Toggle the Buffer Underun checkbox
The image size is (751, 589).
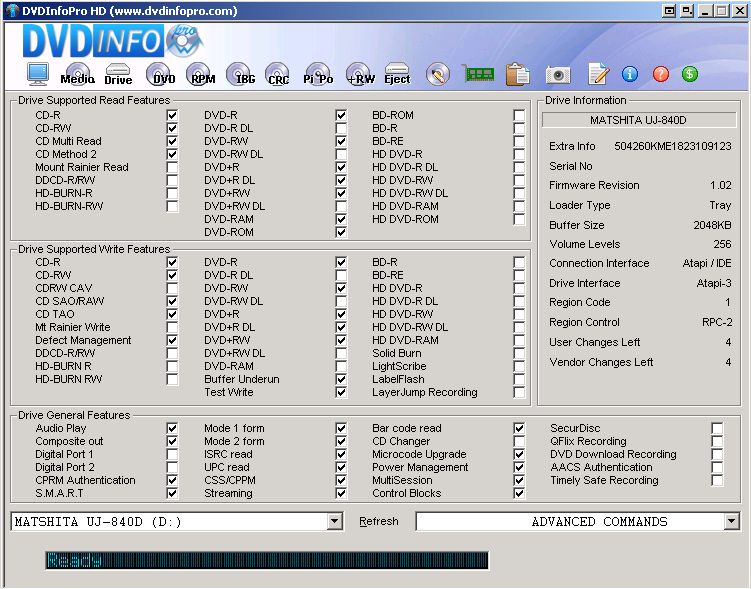coord(341,379)
